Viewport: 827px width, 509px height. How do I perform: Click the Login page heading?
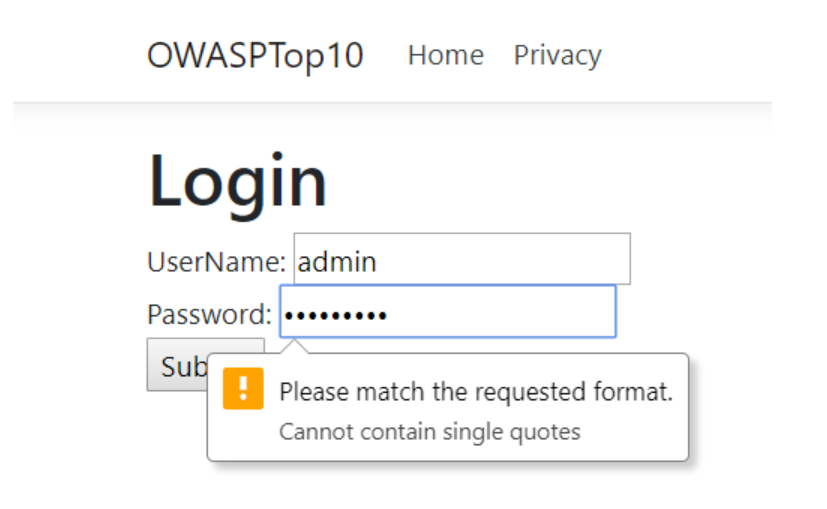(x=238, y=182)
